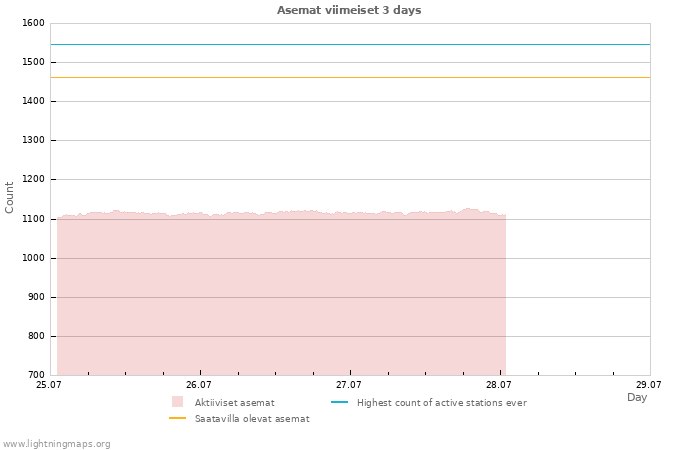Click the 27.07 date label on x-axis

pyautogui.click(x=349, y=384)
